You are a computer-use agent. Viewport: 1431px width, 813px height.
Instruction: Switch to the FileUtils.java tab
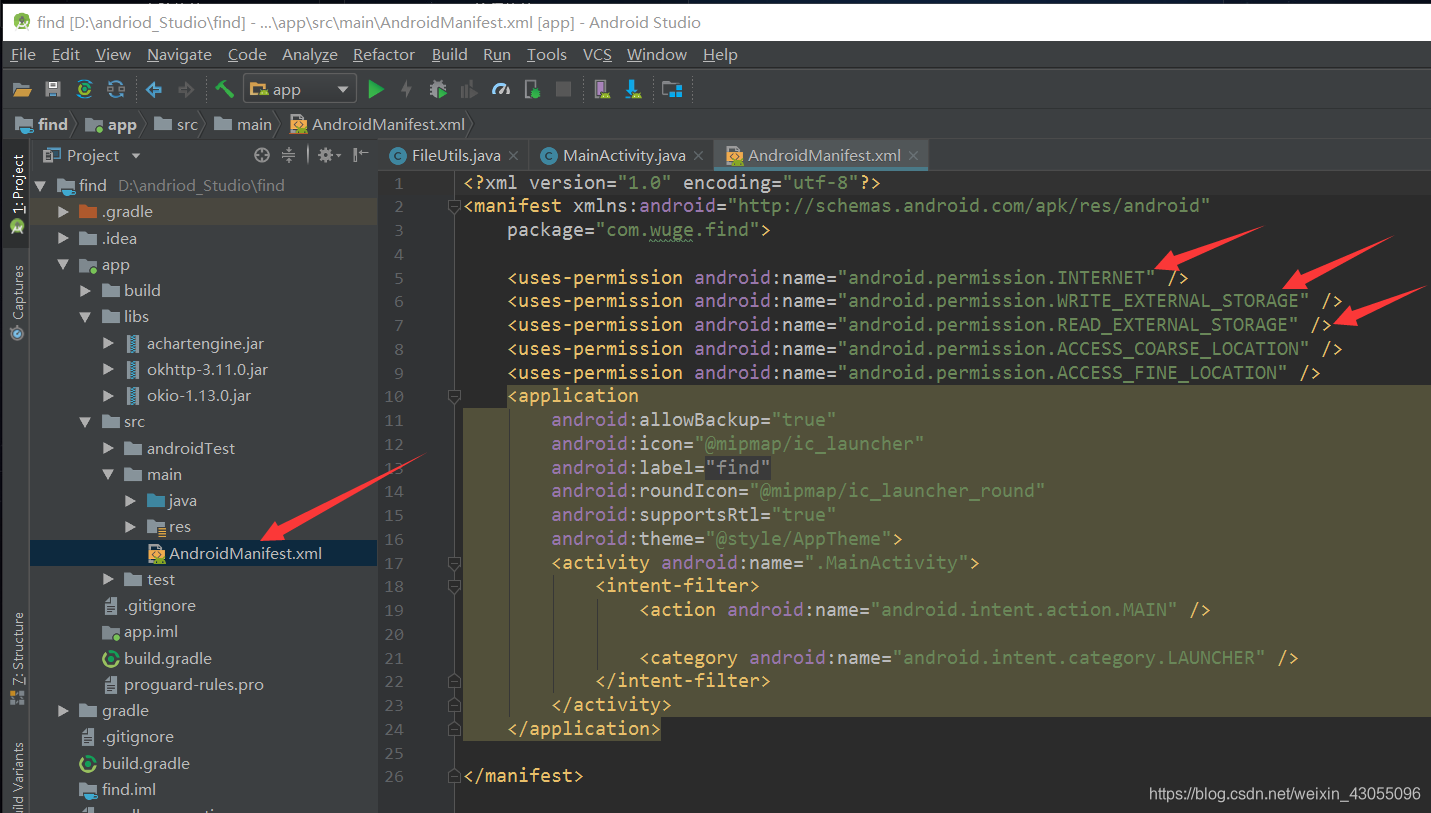pos(456,155)
